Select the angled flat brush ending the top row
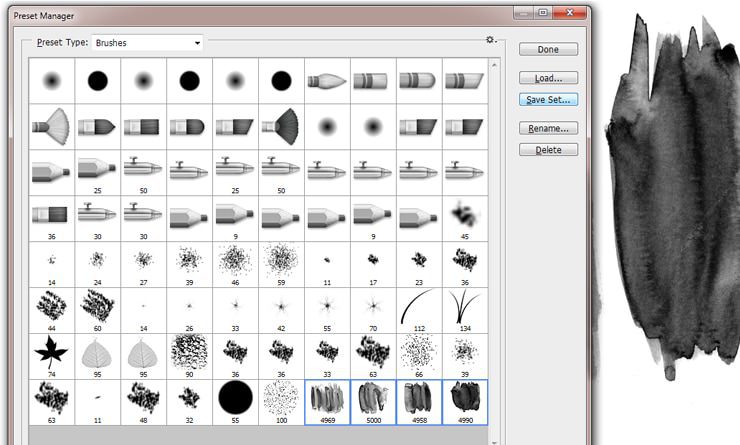Screen dimensions: 740x445 coord(464,81)
